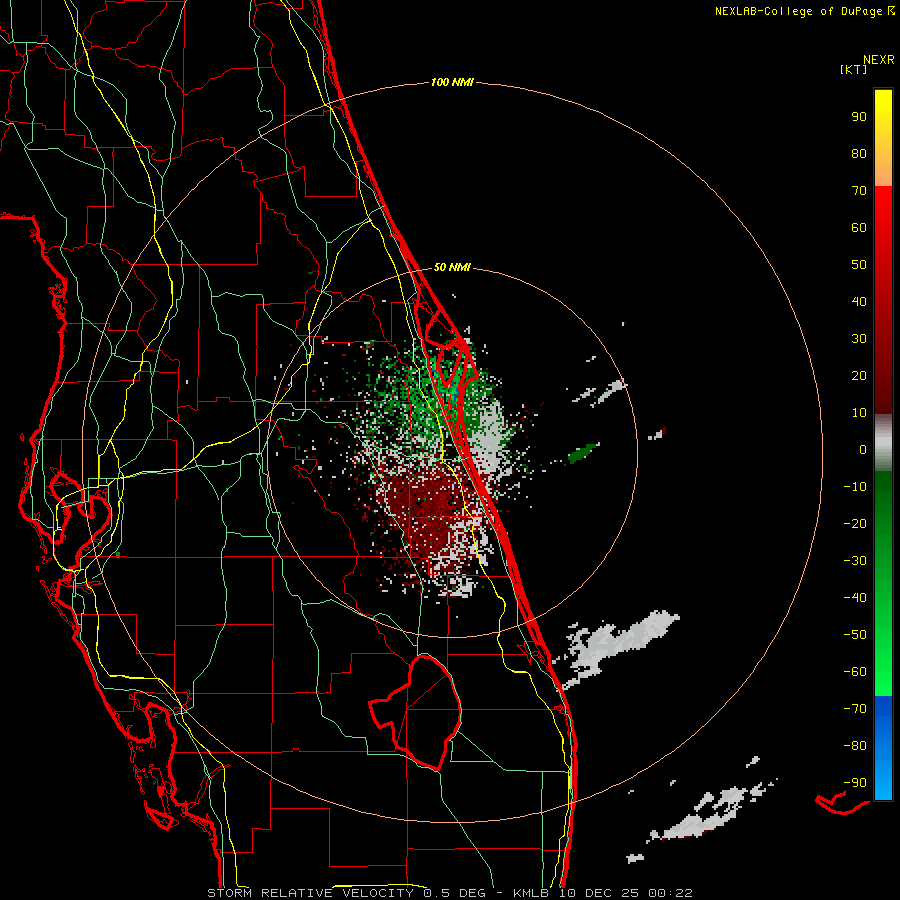
Task: Select the Storm Relative Velocity caption at bottom
Action: click(x=449, y=893)
